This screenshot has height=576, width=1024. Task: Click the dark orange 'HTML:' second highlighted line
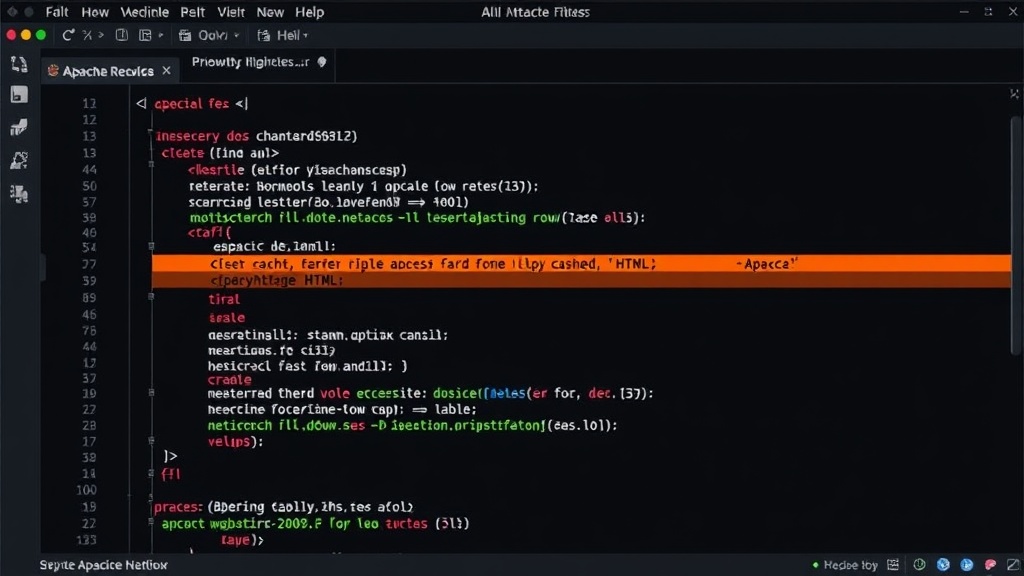(x=581, y=280)
